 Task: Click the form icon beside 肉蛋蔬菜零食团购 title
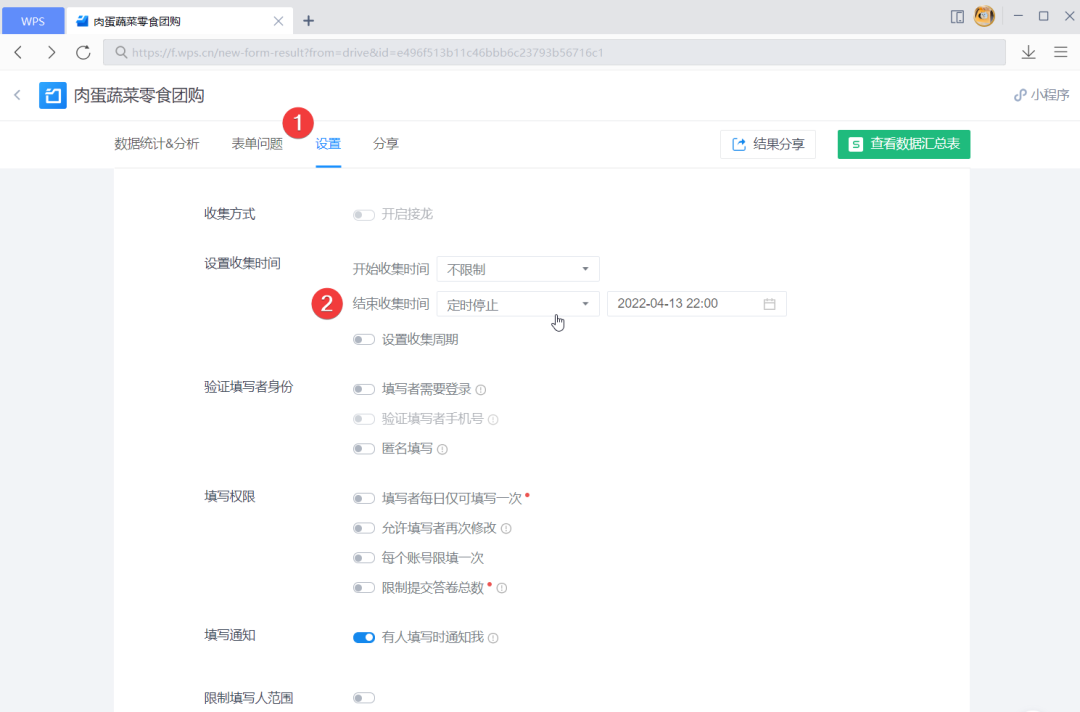[x=52, y=94]
